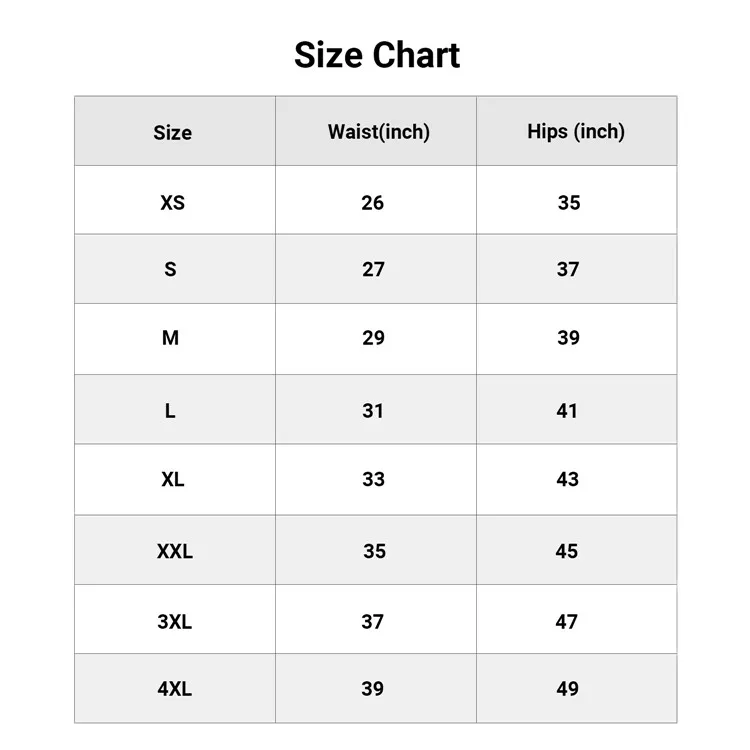Screen dimensions: 750x750
Task: Select the 3XL size cell
Action: point(174,621)
